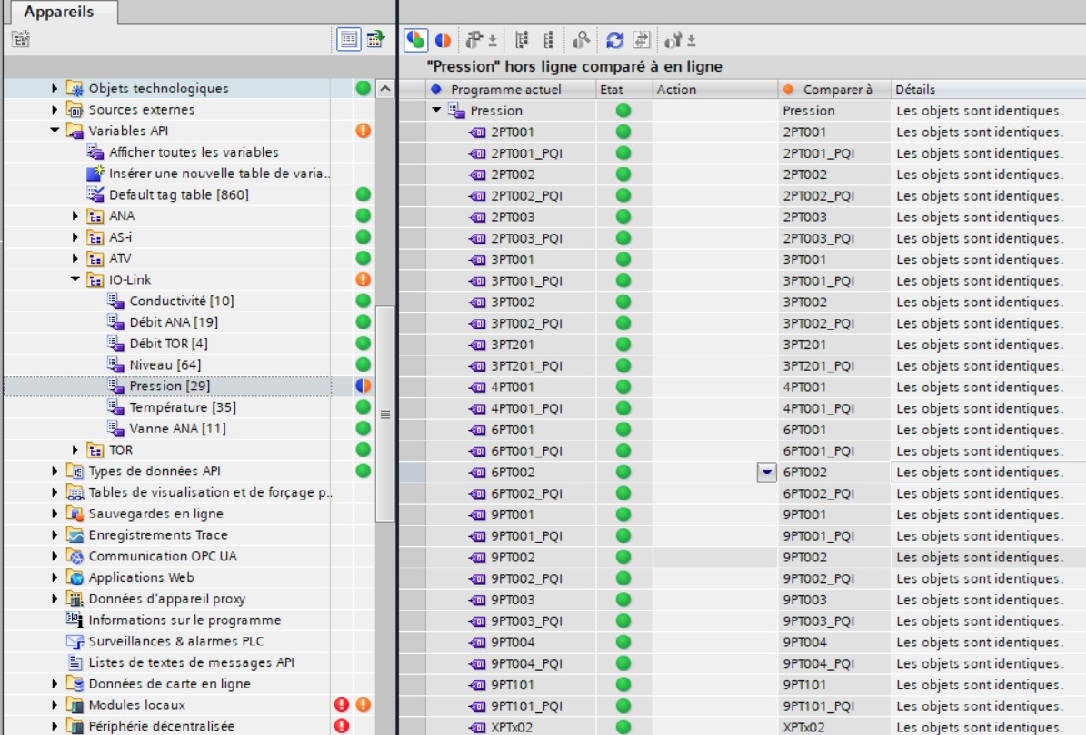Click the refresh comparison view icon

coord(615,40)
